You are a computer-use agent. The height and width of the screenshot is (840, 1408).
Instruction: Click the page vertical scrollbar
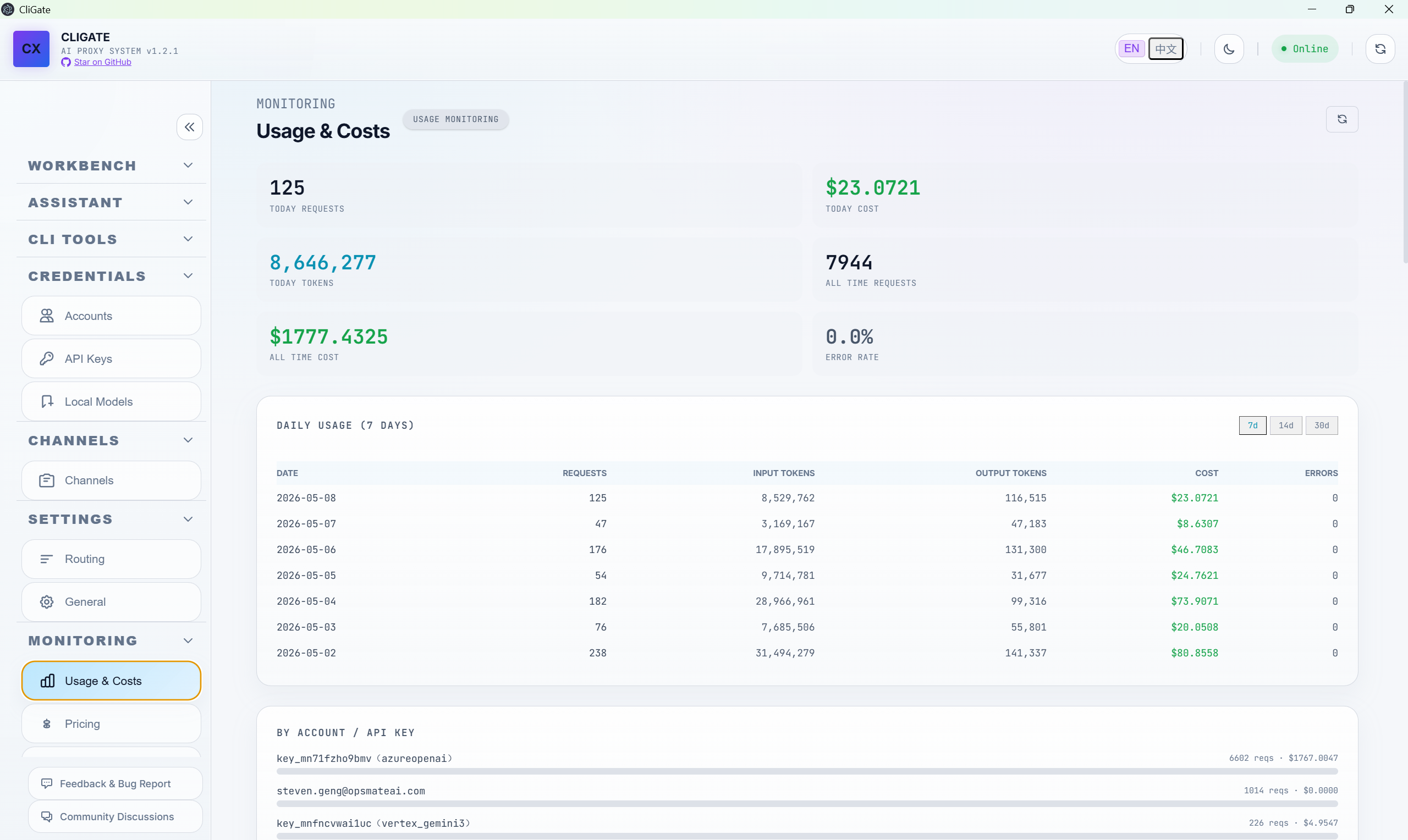click(1405, 173)
